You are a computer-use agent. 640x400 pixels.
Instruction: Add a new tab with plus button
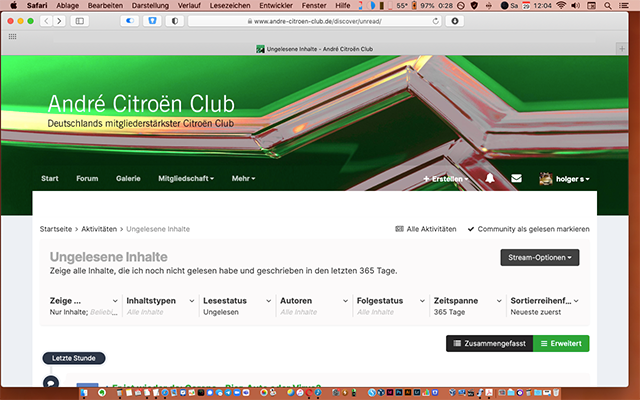point(622,49)
